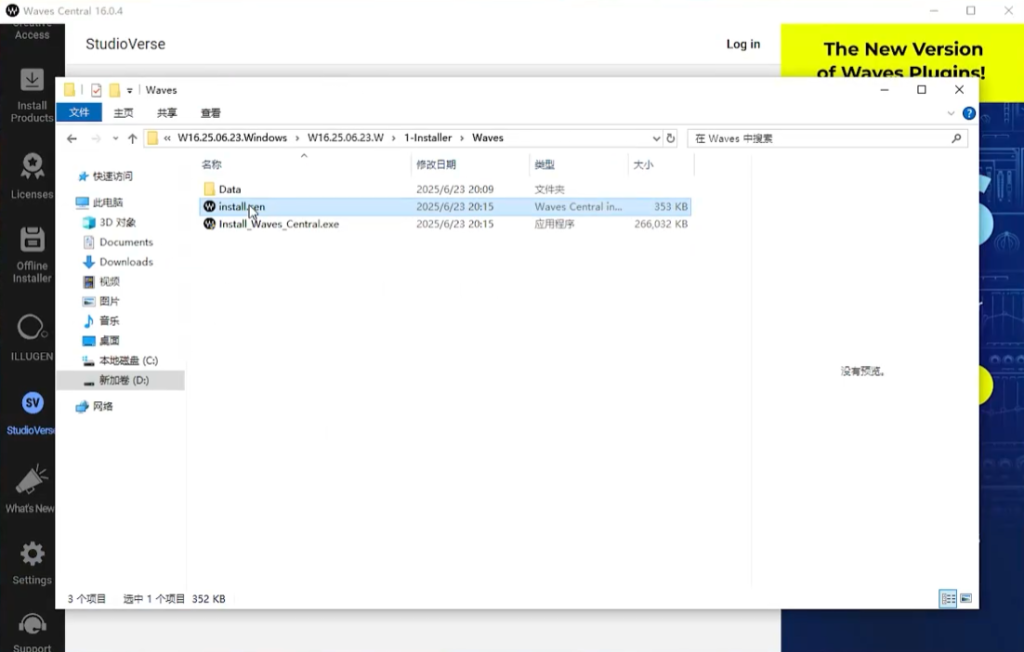Open recent locations dropdown arrow

pos(116,139)
